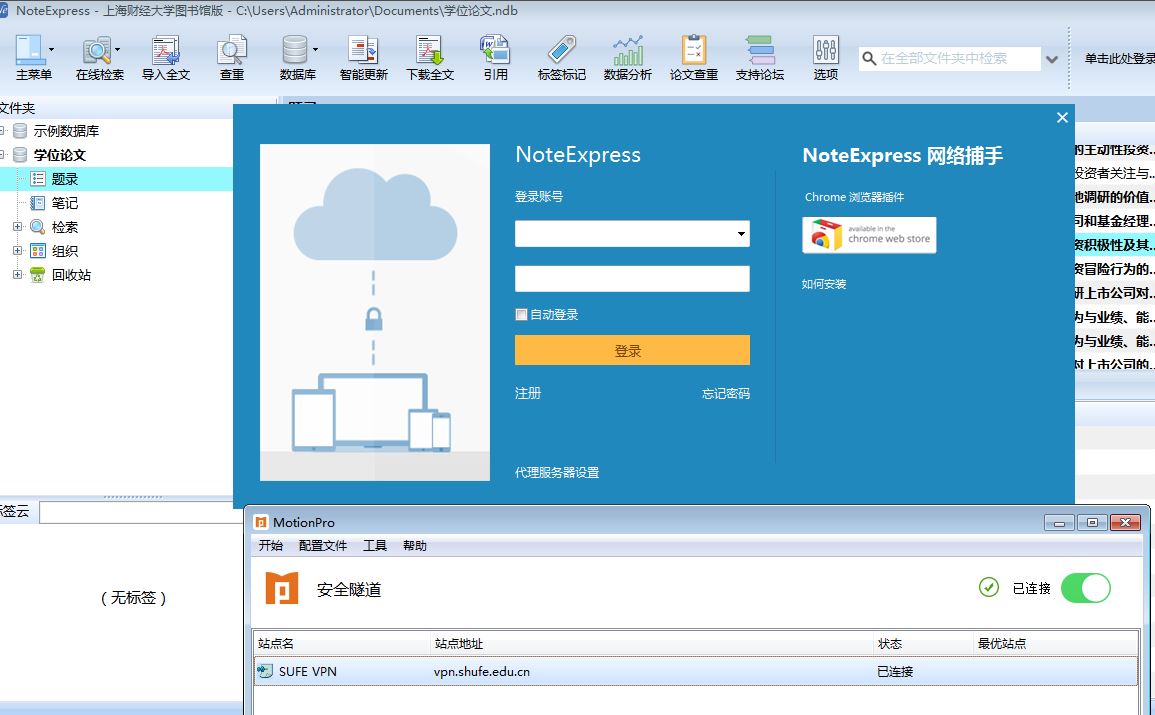
Task: Follow the 忘记密码 forgot password link
Action: [726, 393]
